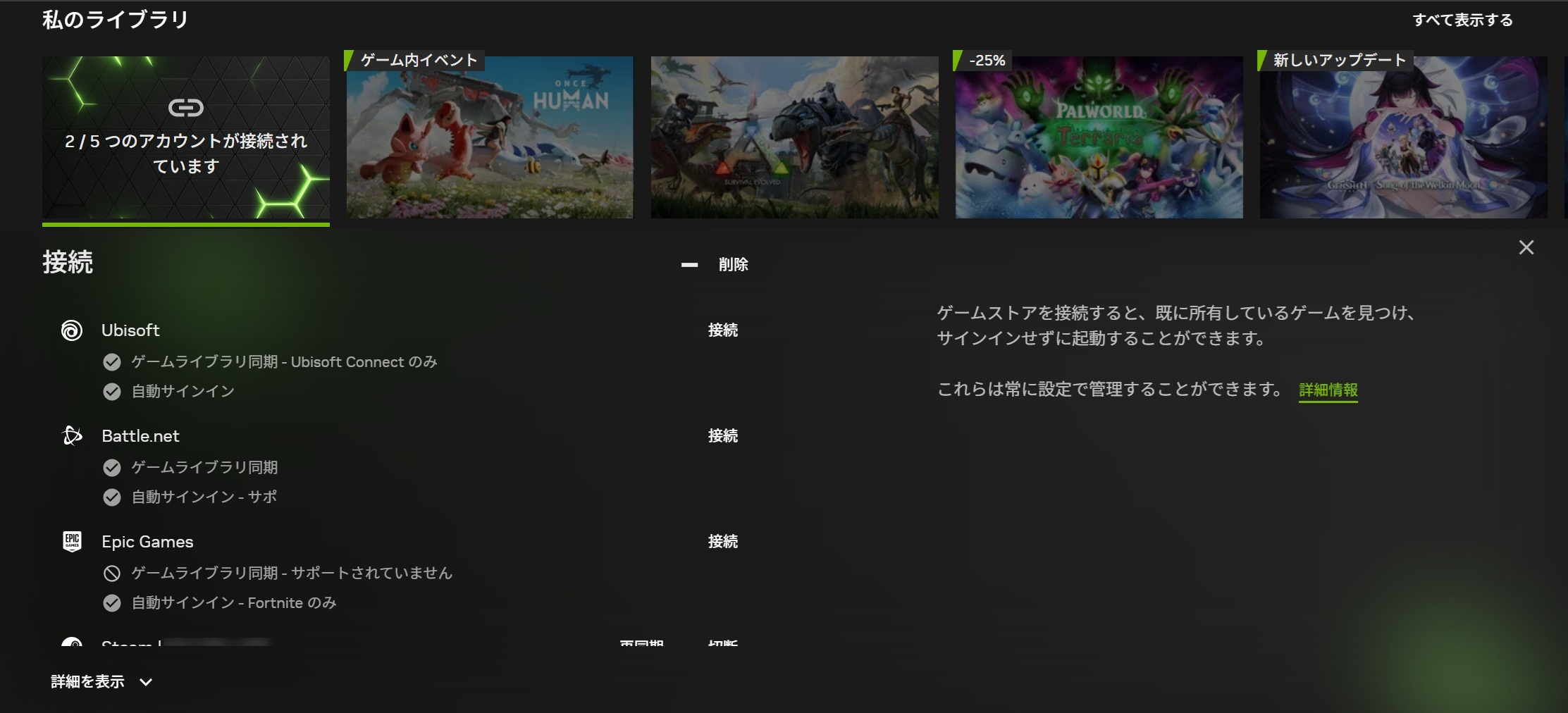Click the Ubisoft 自動サインイン checkmark
Image resolution: width=1568 pixels, height=713 pixels.
pos(112,392)
